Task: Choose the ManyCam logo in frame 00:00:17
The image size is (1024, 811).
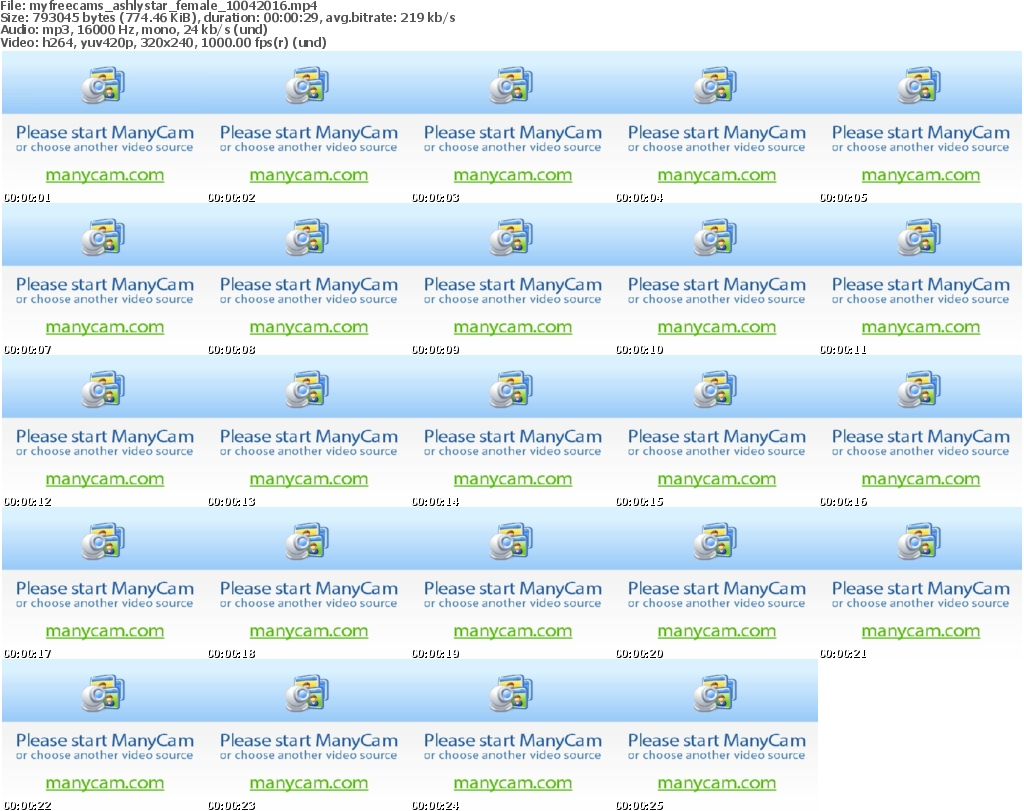Action: (x=103, y=541)
